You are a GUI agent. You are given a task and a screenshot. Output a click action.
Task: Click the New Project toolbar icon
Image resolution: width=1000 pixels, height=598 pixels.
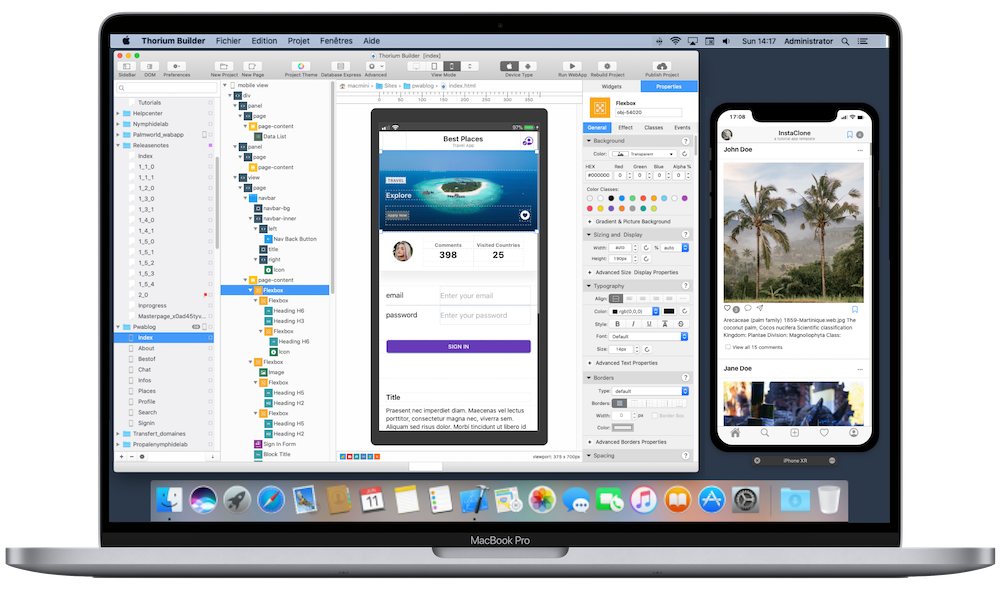223,66
